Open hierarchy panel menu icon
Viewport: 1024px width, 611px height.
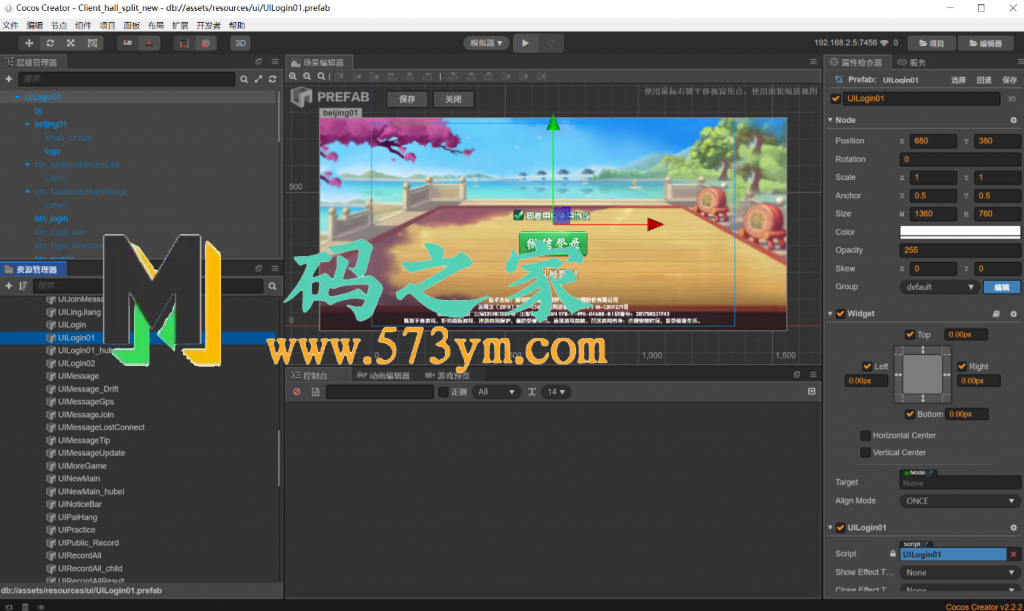click(x=275, y=62)
